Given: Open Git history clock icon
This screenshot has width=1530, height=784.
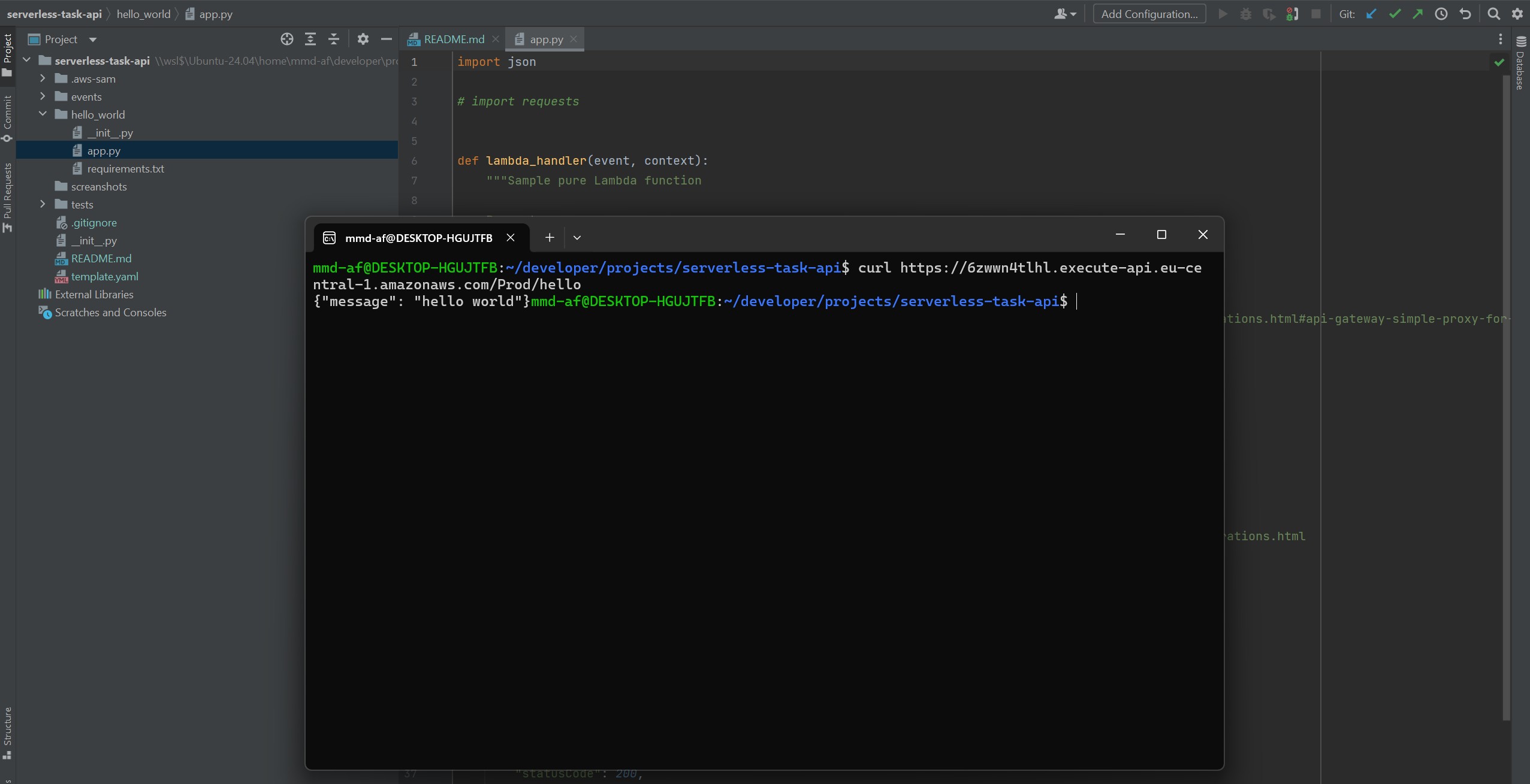Looking at the screenshot, I should pyautogui.click(x=1441, y=14).
